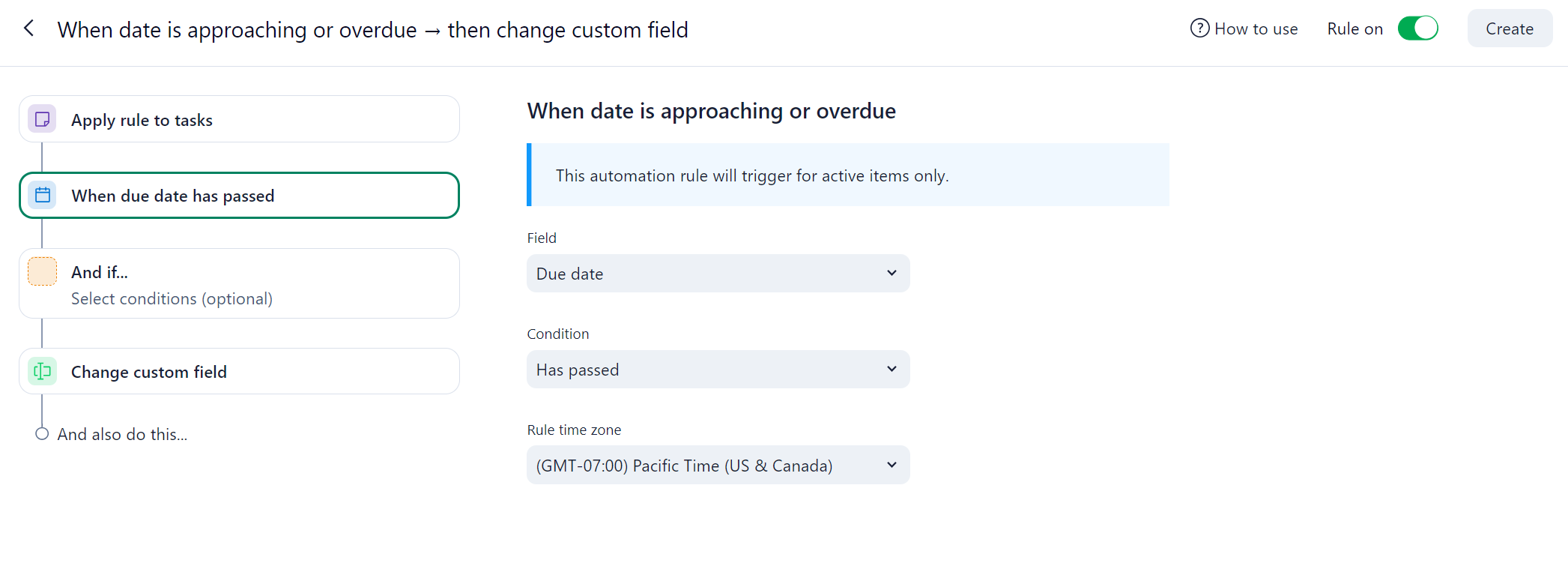Open the 'And if...' conditions step
The image size is (1568, 569).
click(239, 283)
